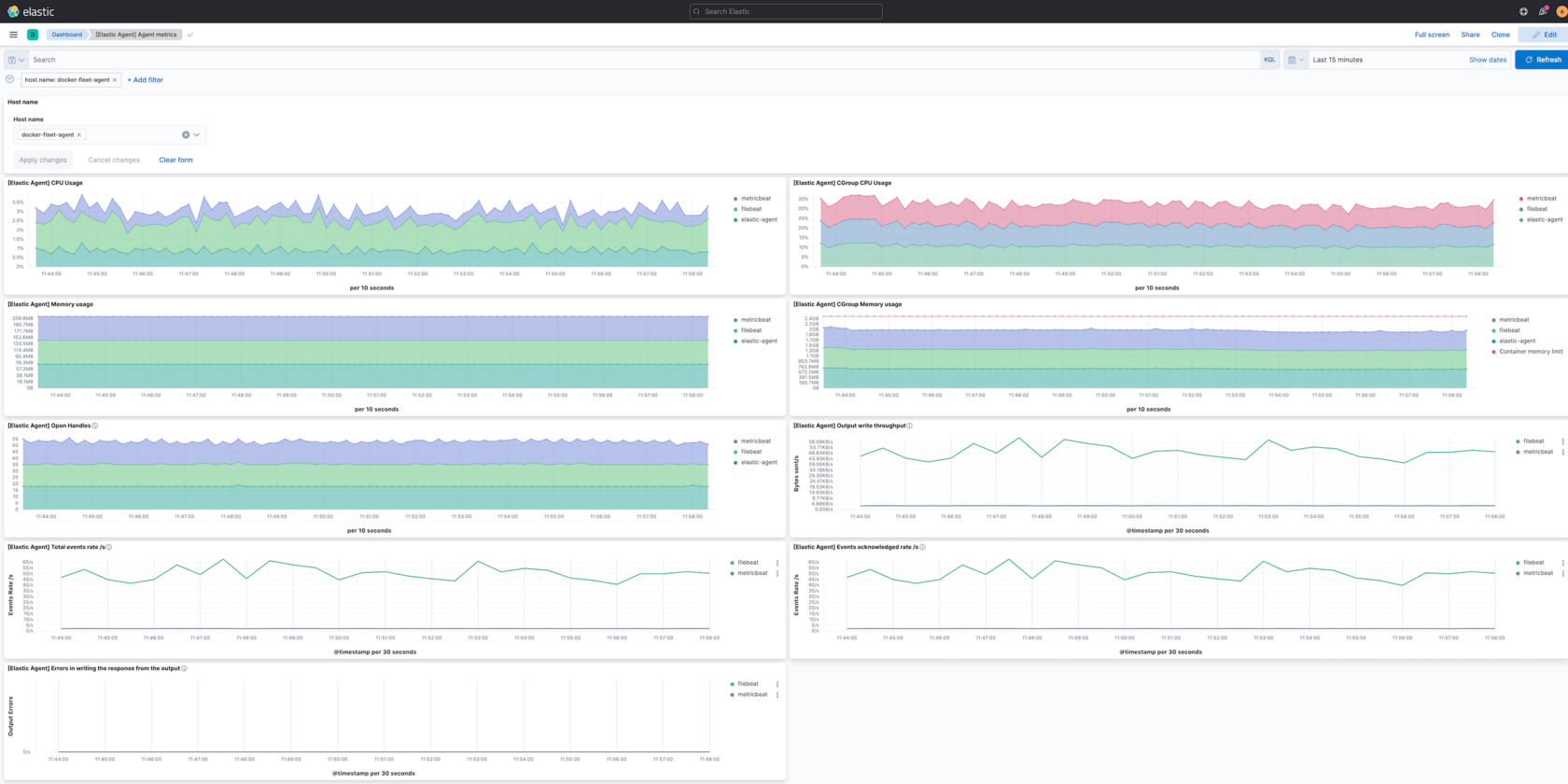Click the "Output Errors" axis label
Viewport: 1568px width, 784px height.
coord(10,716)
